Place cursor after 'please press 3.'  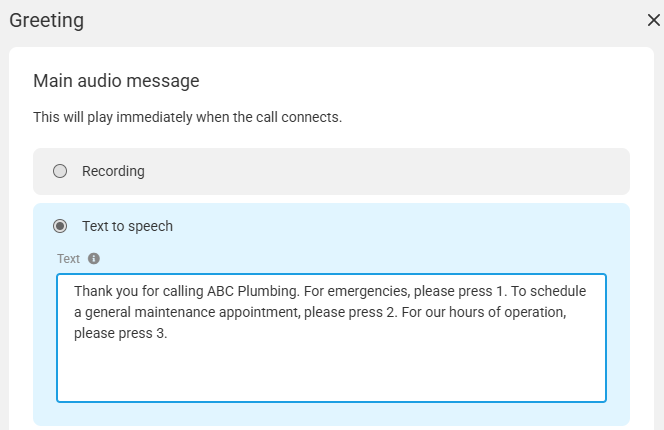pyautogui.click(x=168, y=333)
